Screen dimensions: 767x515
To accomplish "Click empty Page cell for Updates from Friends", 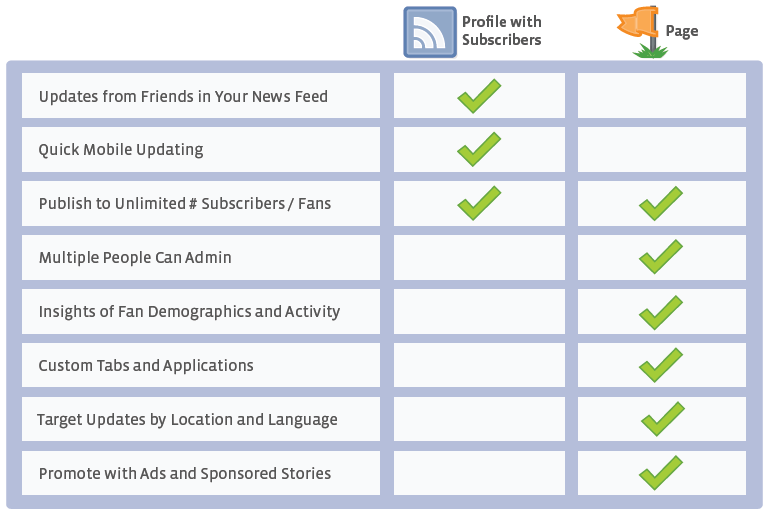I will tap(662, 95).
